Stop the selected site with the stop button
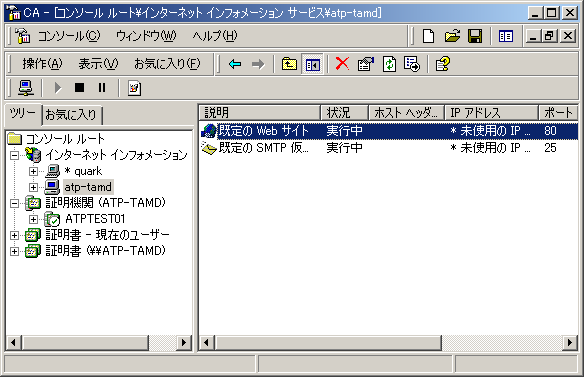 click(x=79, y=88)
